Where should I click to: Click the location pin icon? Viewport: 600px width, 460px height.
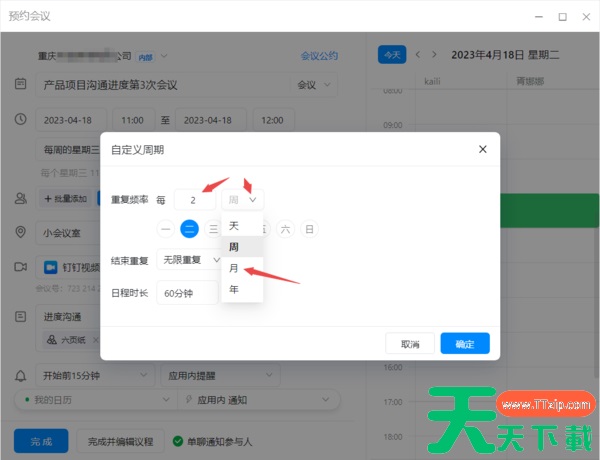click(x=20, y=232)
